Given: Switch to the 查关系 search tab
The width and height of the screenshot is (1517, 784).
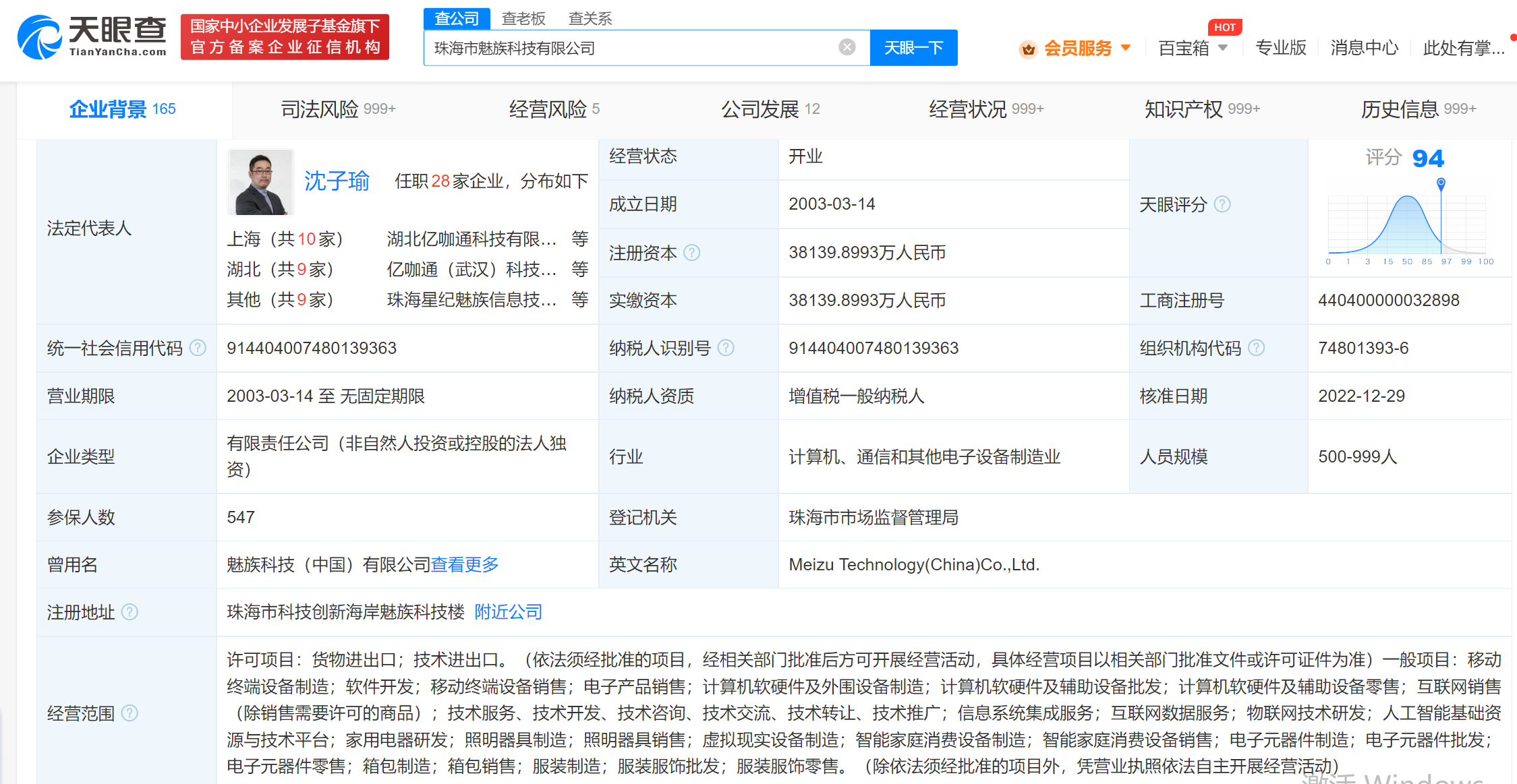Looking at the screenshot, I should tap(590, 18).
